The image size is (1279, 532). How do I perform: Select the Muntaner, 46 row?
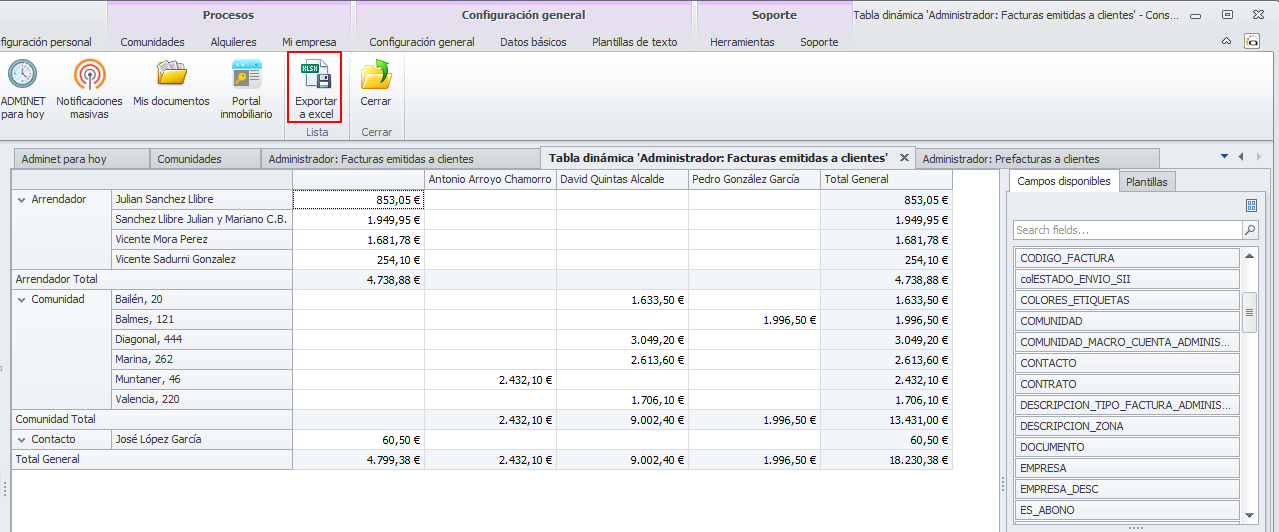coord(202,380)
